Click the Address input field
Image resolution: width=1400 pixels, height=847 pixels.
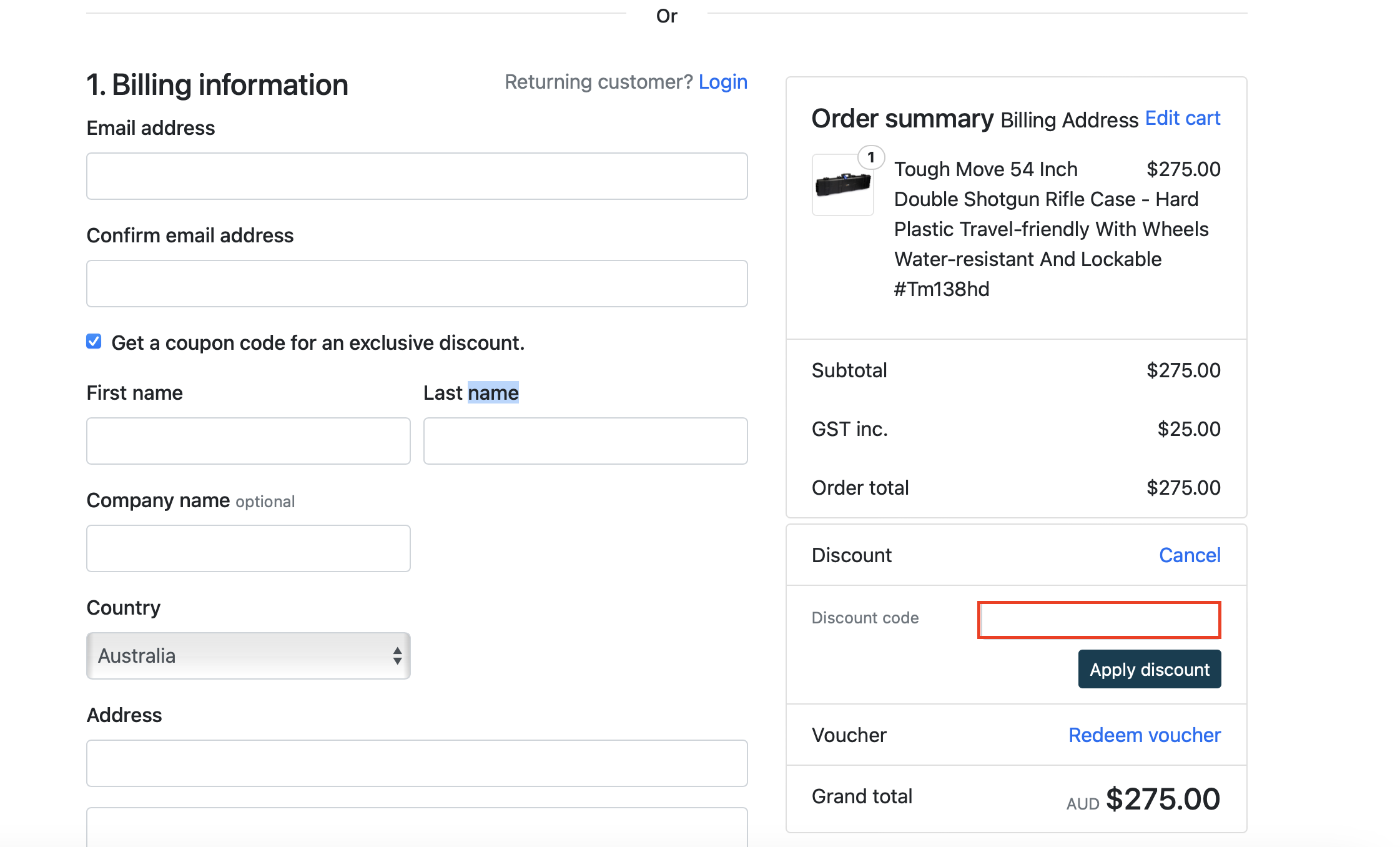417,763
